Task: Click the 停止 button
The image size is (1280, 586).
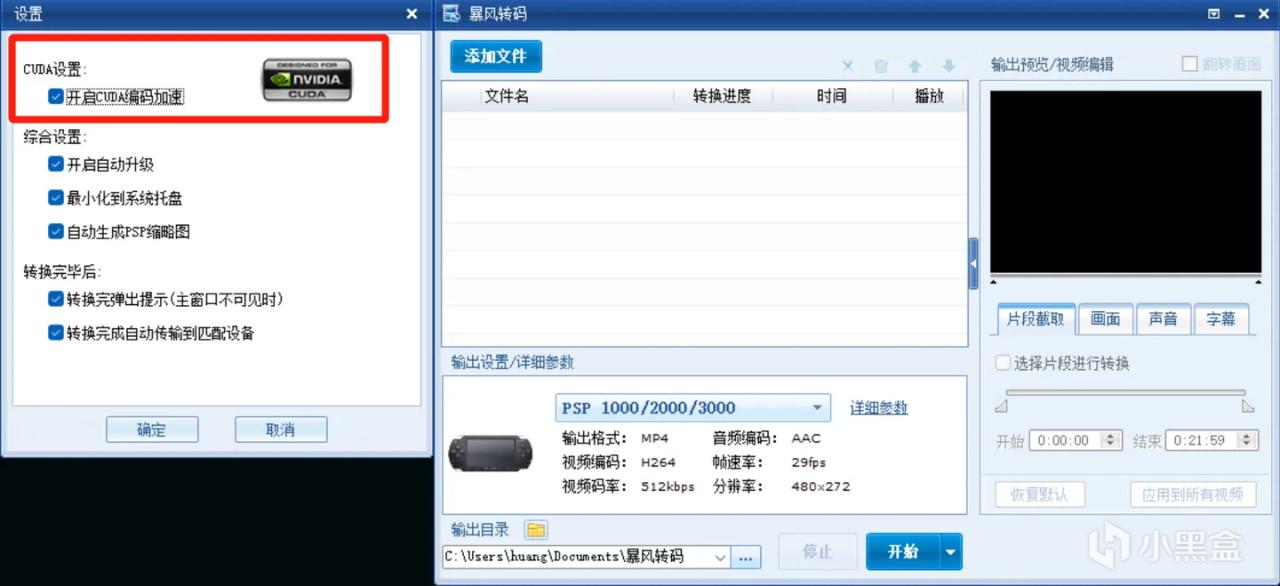Action: coord(818,551)
